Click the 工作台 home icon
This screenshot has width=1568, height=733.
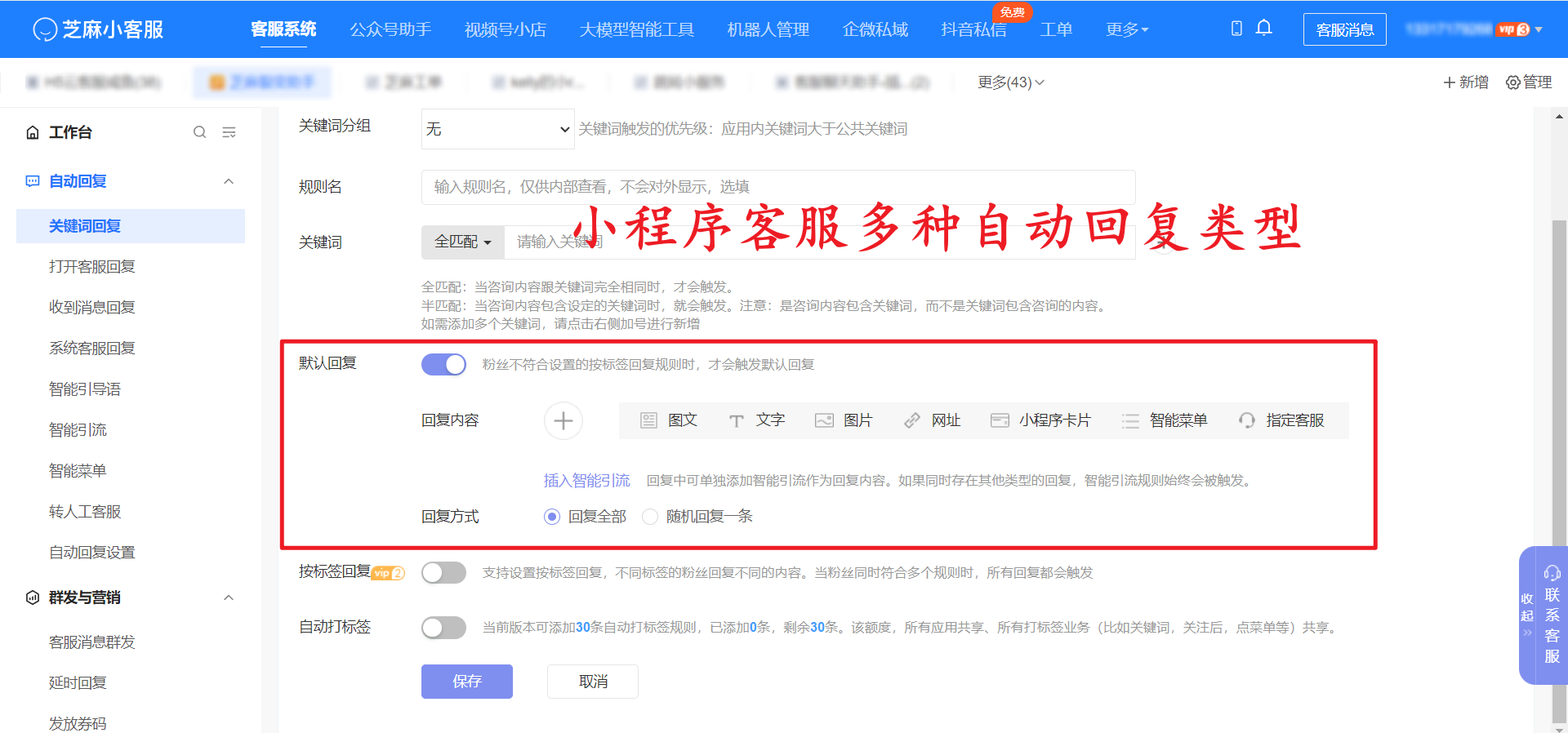[33, 132]
